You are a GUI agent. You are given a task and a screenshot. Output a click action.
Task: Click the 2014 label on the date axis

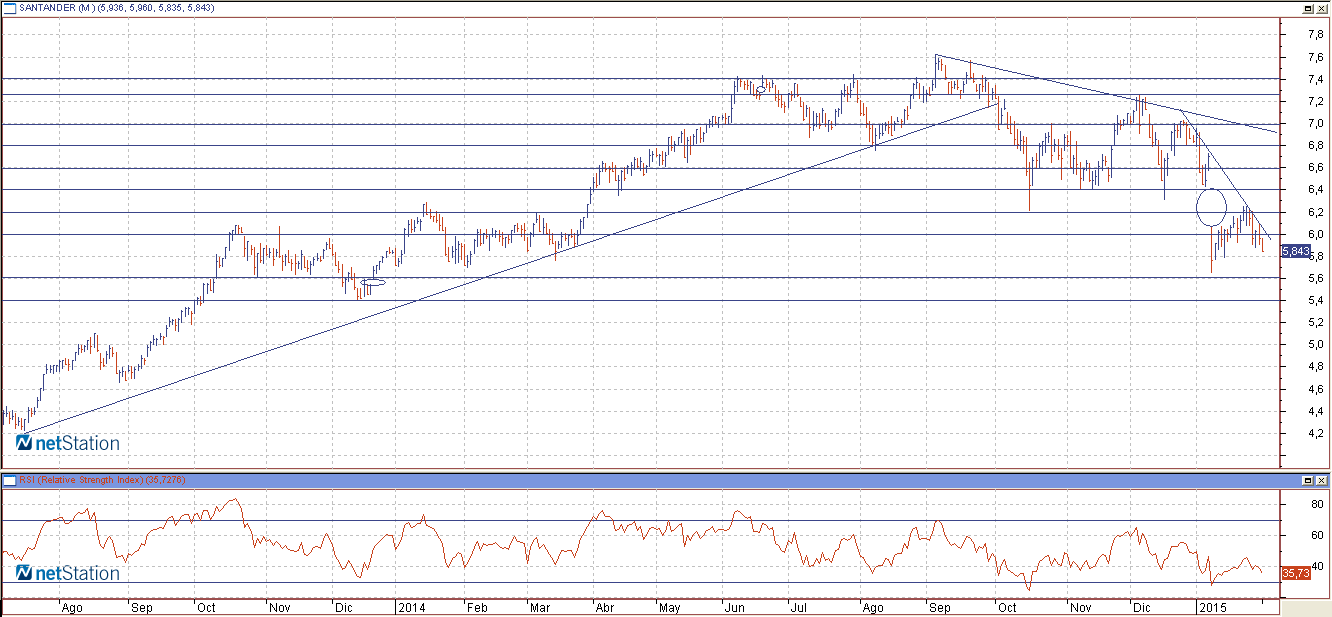(410, 607)
